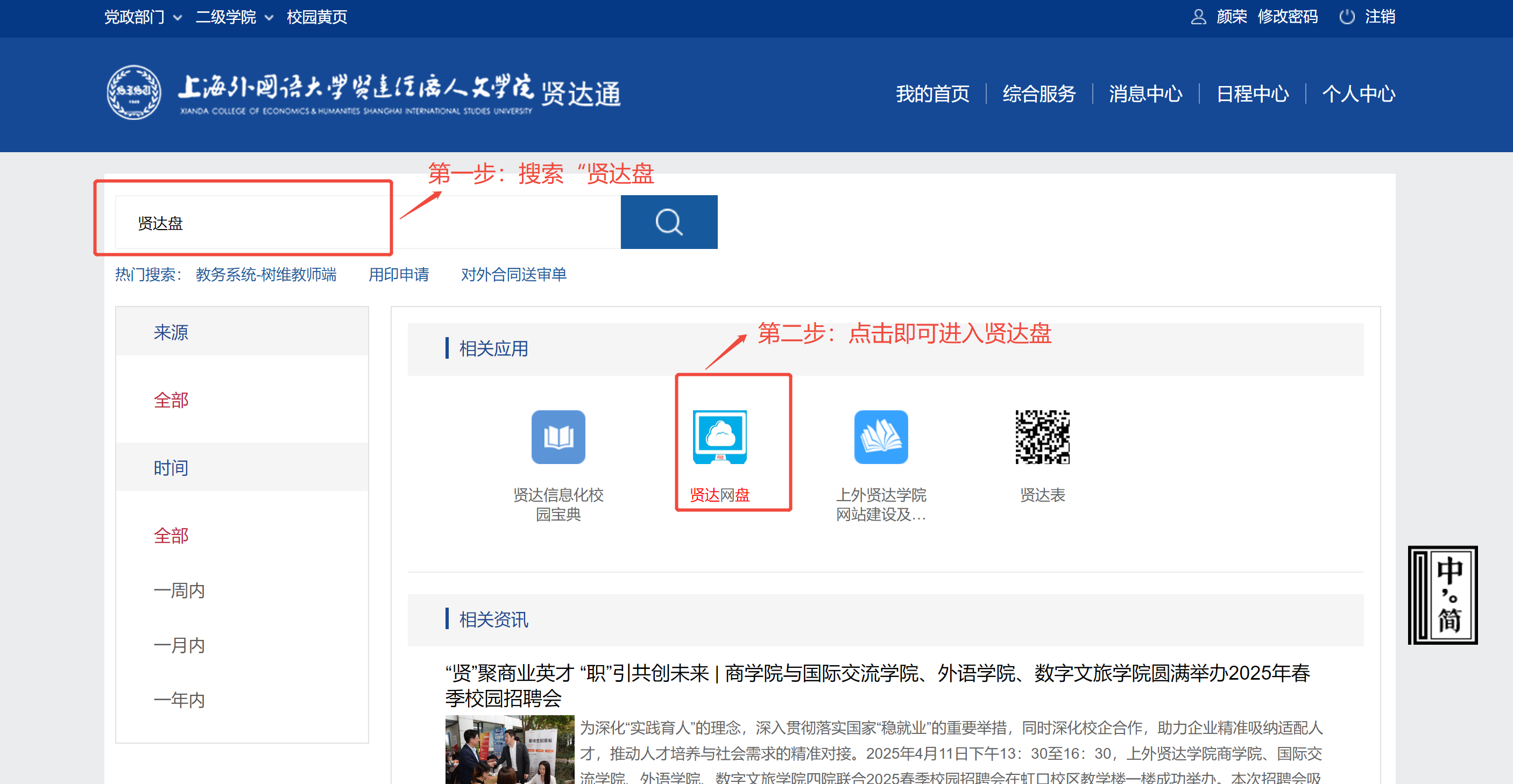The width and height of the screenshot is (1513, 784).
Task: Open the 消息中心 menu
Action: tap(1146, 94)
